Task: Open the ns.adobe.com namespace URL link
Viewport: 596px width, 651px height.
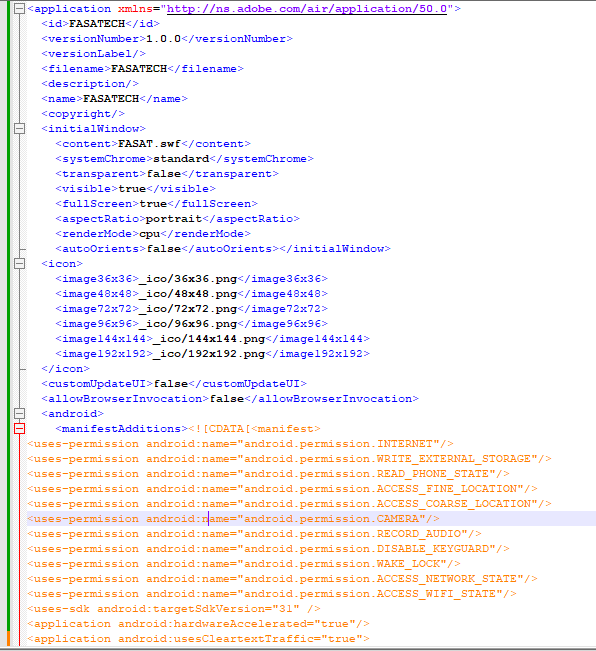Action: coord(307,9)
